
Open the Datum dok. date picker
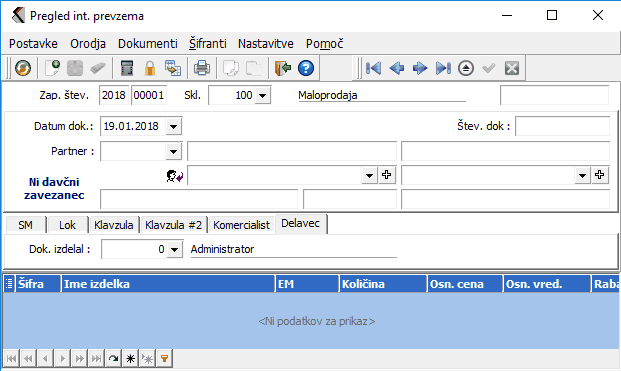(x=173, y=127)
